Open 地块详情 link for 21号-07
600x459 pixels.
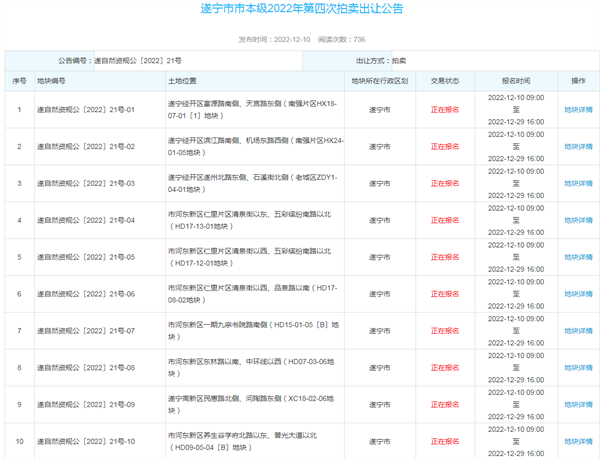578,331
